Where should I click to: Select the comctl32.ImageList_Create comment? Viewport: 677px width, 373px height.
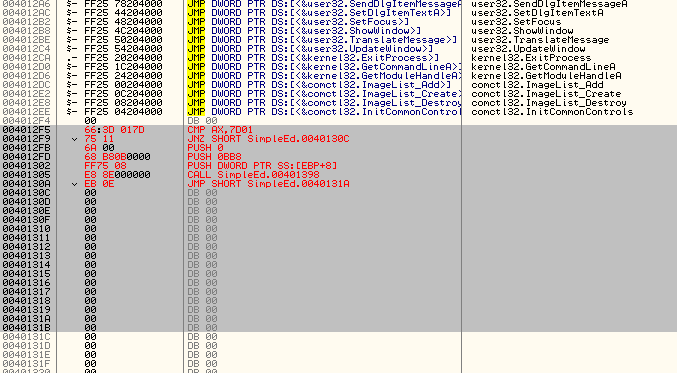click(546, 94)
